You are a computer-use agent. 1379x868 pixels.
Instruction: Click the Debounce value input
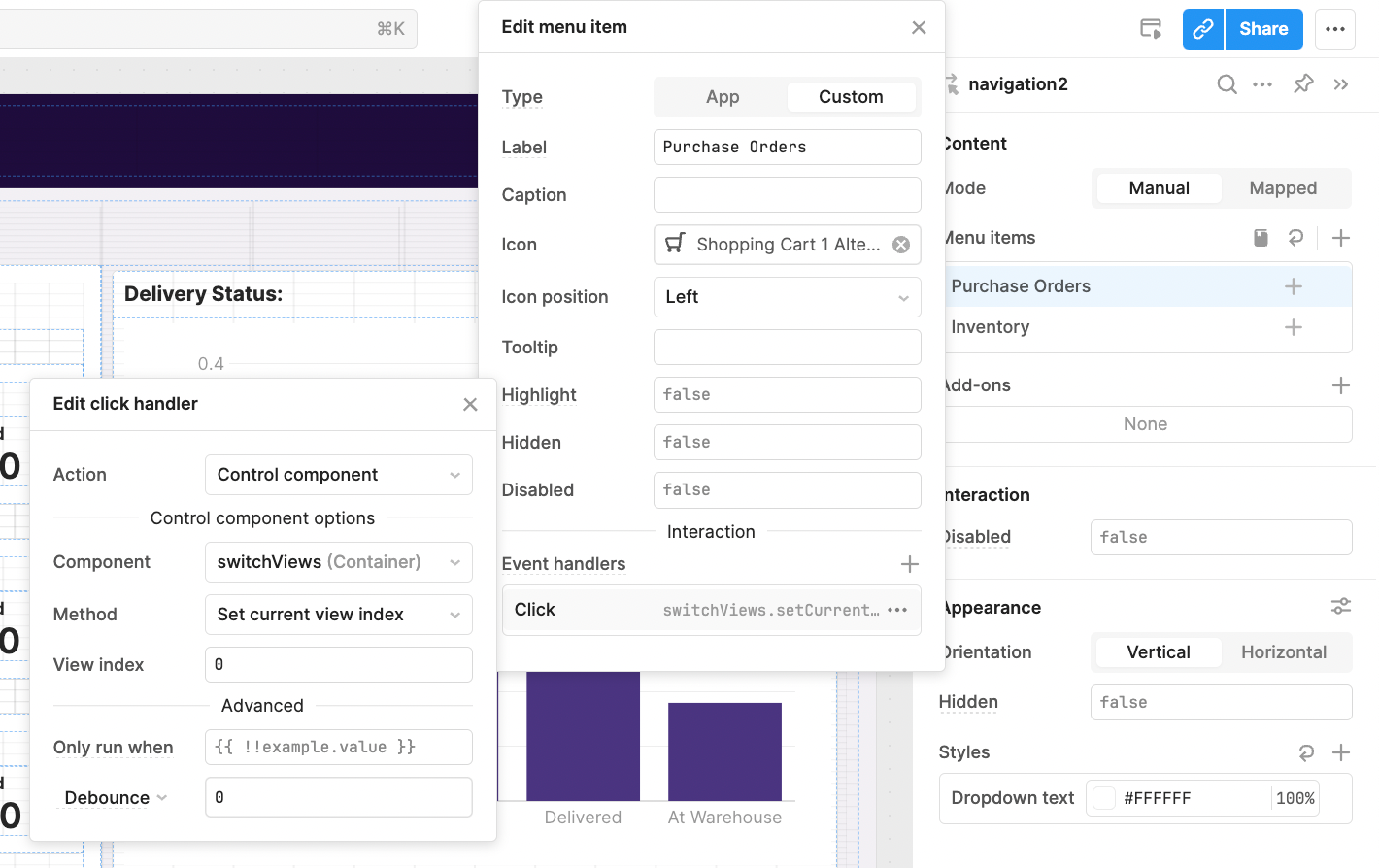point(338,797)
